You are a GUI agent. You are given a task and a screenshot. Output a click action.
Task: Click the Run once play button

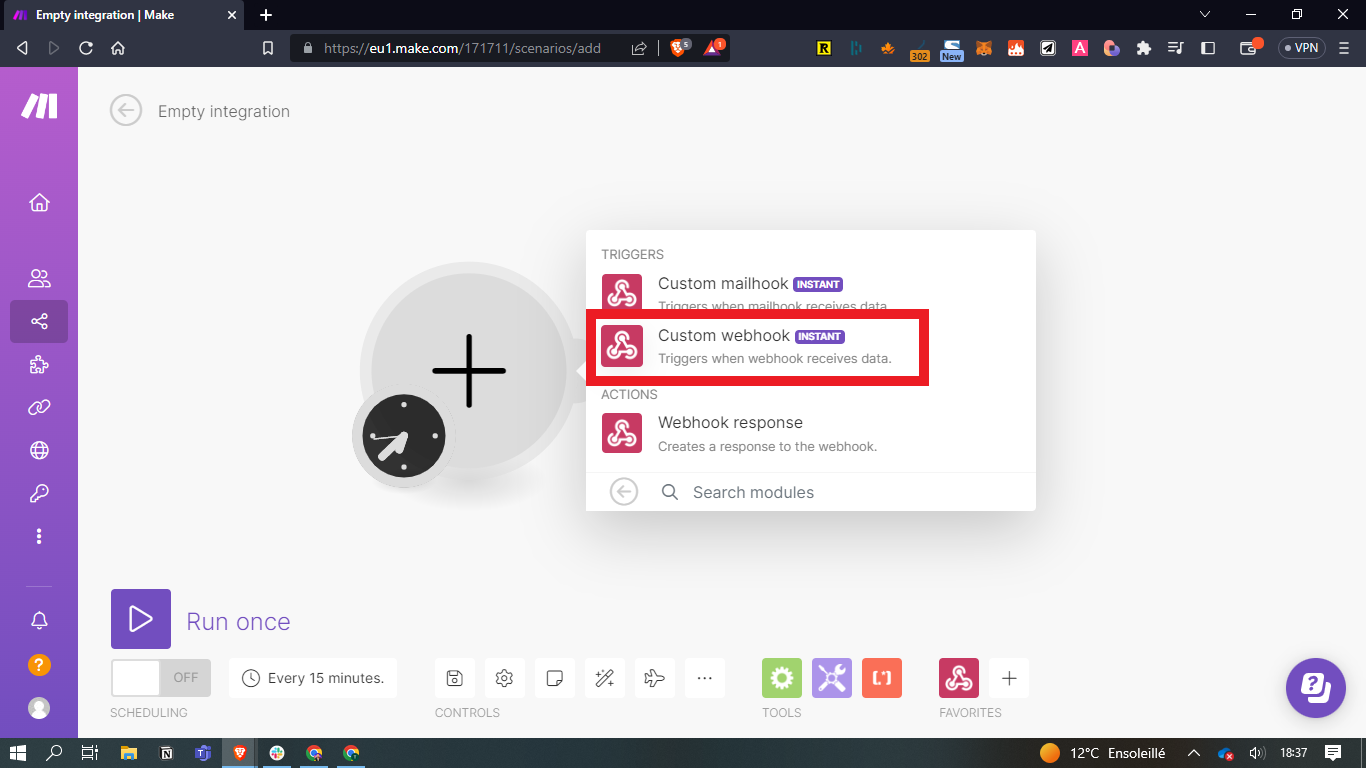coord(141,619)
